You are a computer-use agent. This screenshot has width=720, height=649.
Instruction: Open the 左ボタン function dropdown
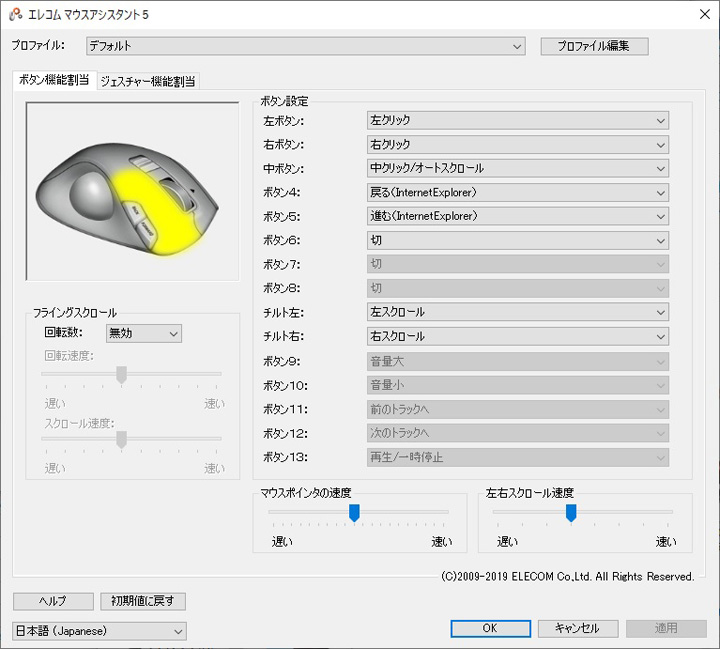(517, 120)
